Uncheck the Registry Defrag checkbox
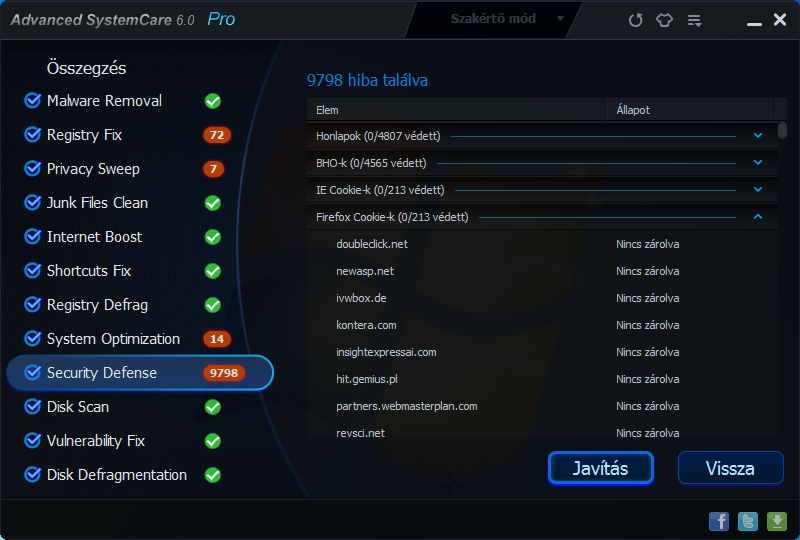 (x=33, y=305)
